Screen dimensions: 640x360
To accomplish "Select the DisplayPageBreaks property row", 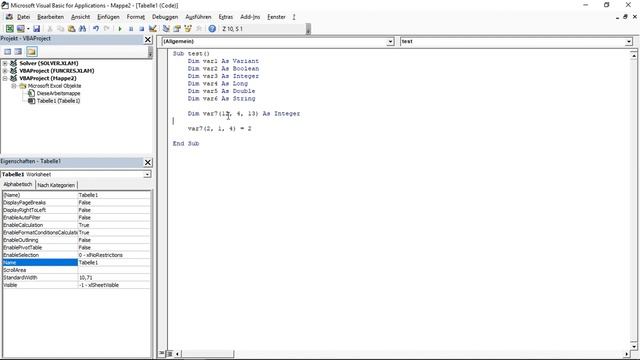I will (x=76, y=202).
